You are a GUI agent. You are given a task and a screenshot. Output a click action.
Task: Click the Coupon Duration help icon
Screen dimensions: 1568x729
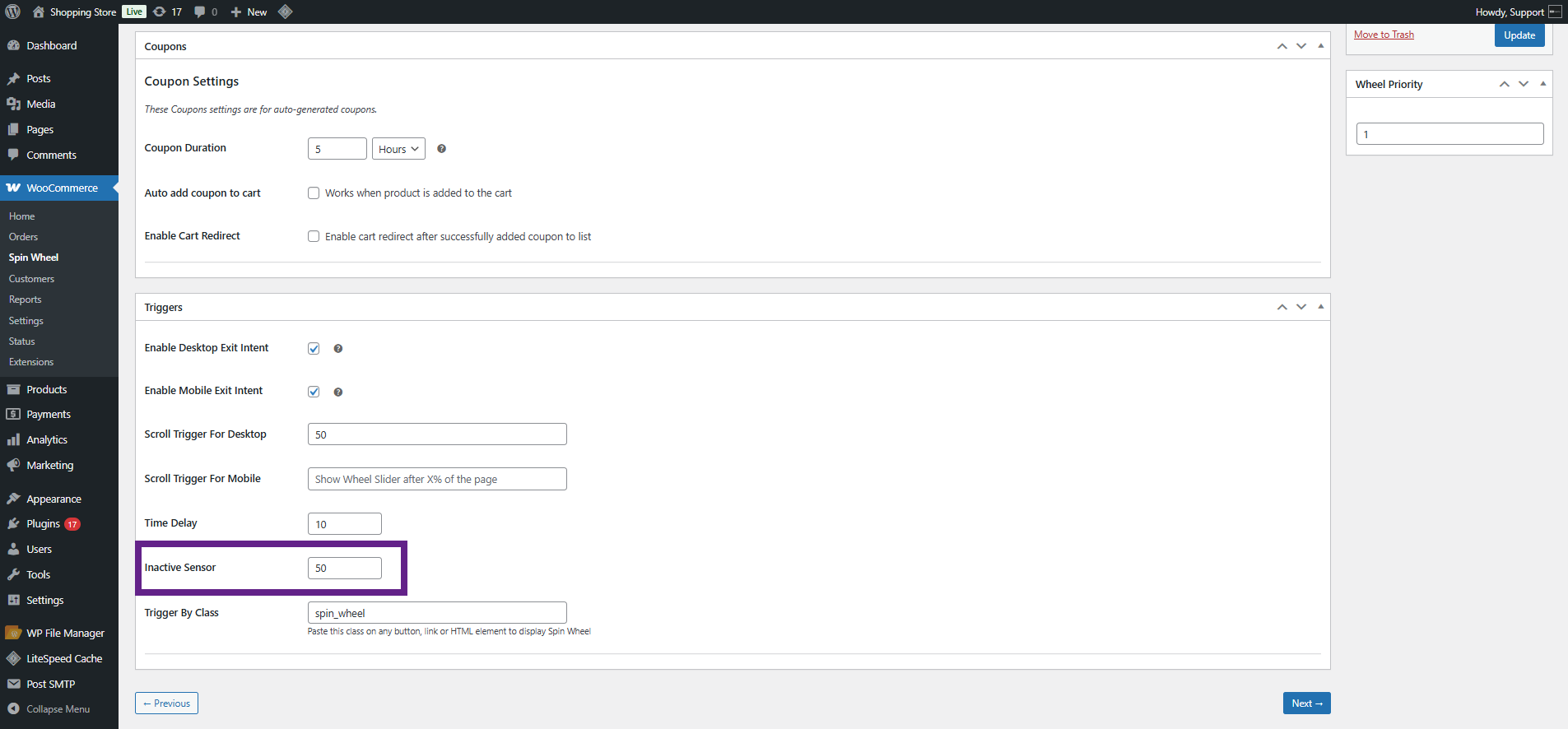coord(441,149)
